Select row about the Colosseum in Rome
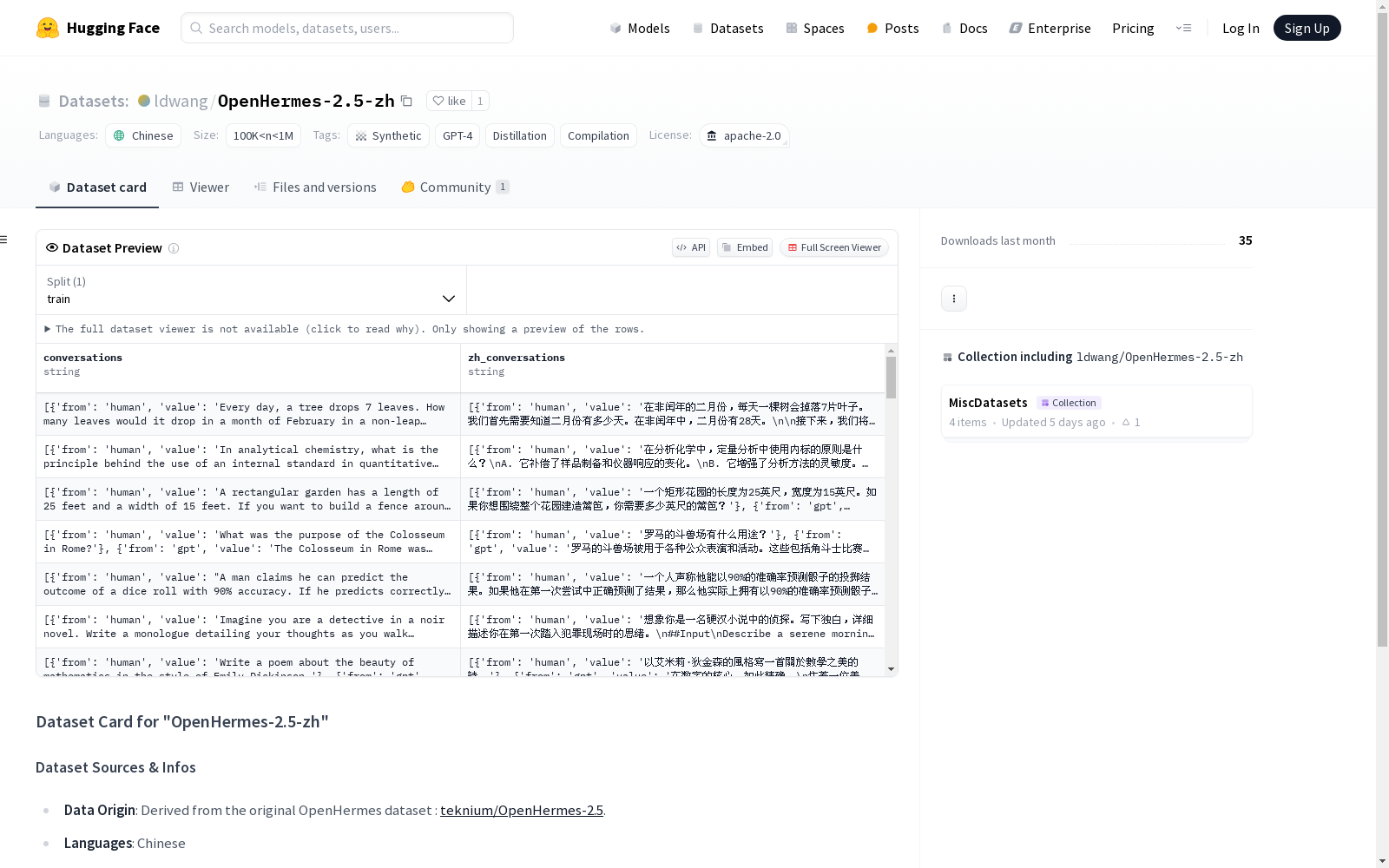Viewport: 1389px width, 868px height. coord(460,542)
